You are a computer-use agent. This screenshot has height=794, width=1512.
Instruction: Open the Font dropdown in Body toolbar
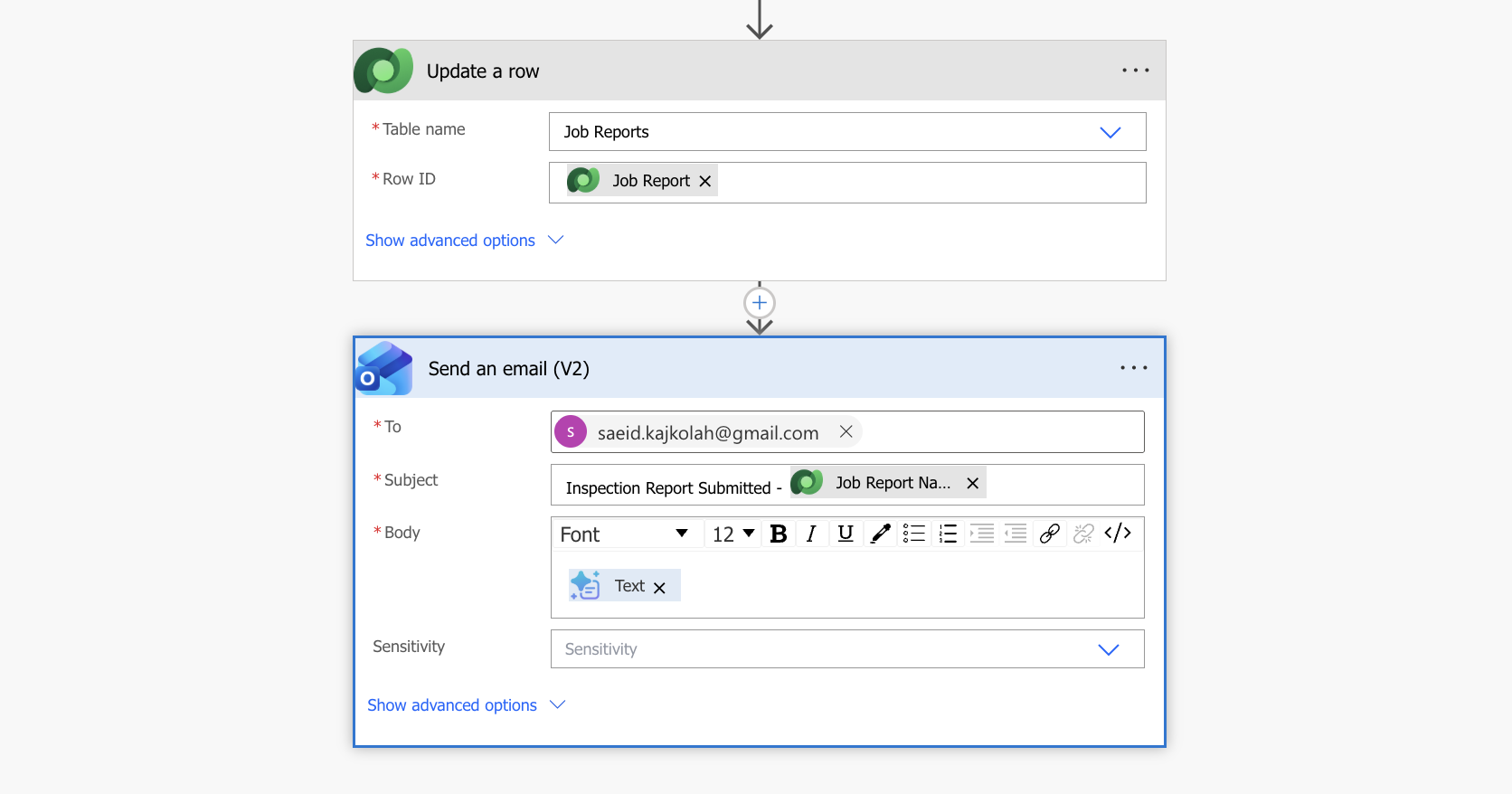point(625,534)
